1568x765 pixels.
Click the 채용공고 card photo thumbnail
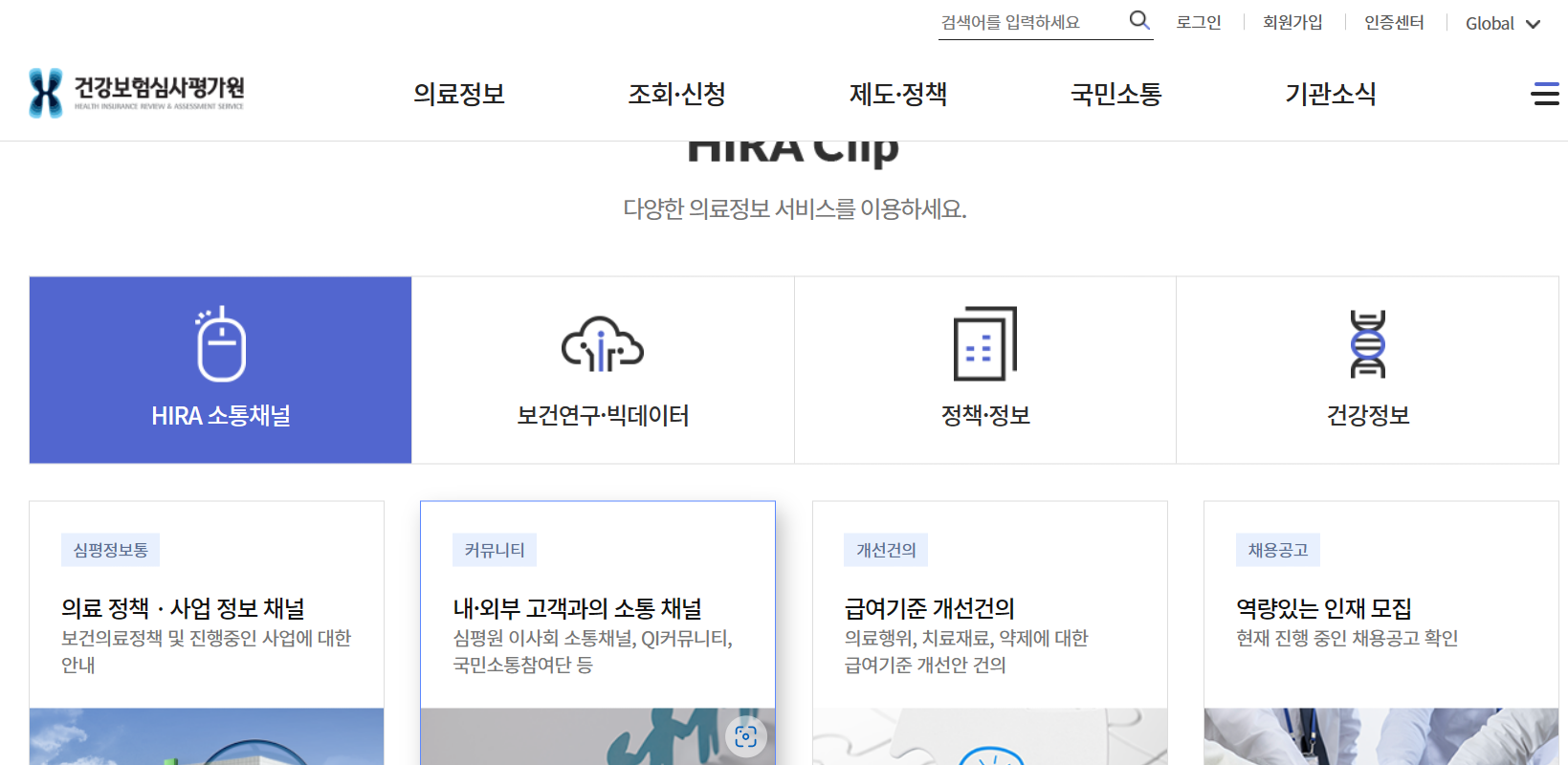point(1381,736)
